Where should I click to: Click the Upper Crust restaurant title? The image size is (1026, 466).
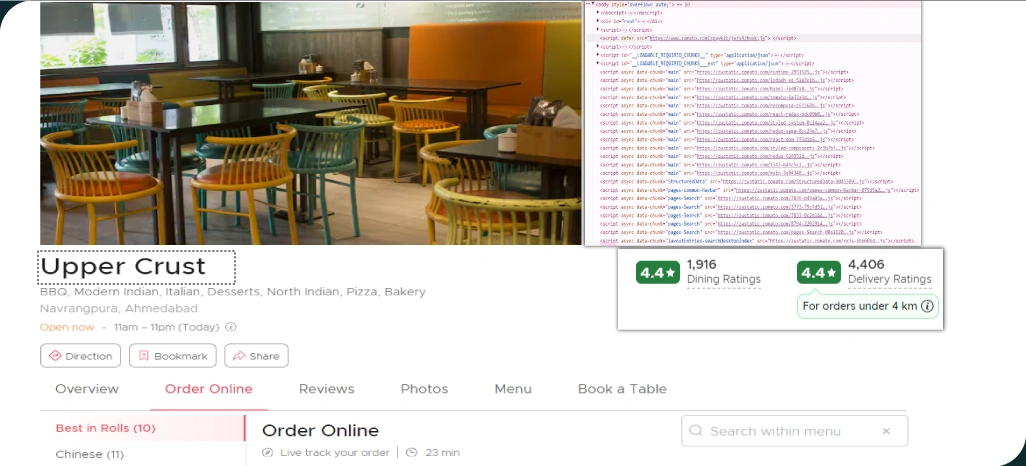coord(123,266)
